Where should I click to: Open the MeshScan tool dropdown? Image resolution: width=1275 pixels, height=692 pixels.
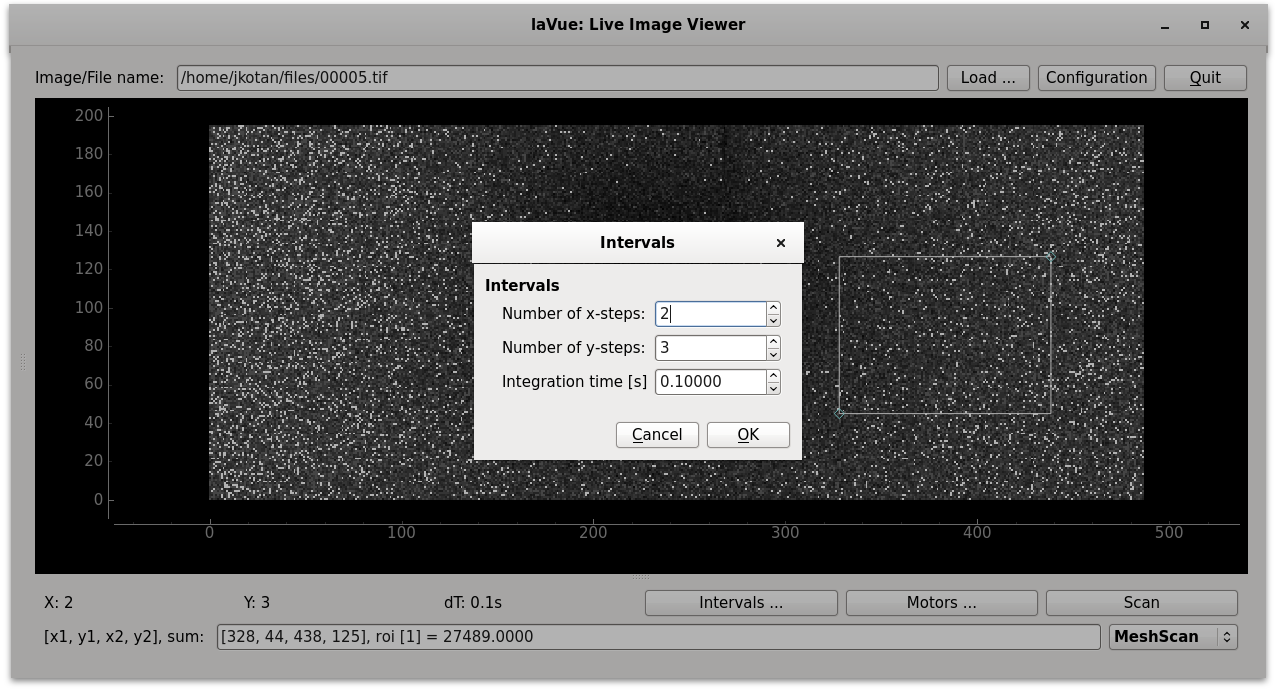tap(1173, 637)
